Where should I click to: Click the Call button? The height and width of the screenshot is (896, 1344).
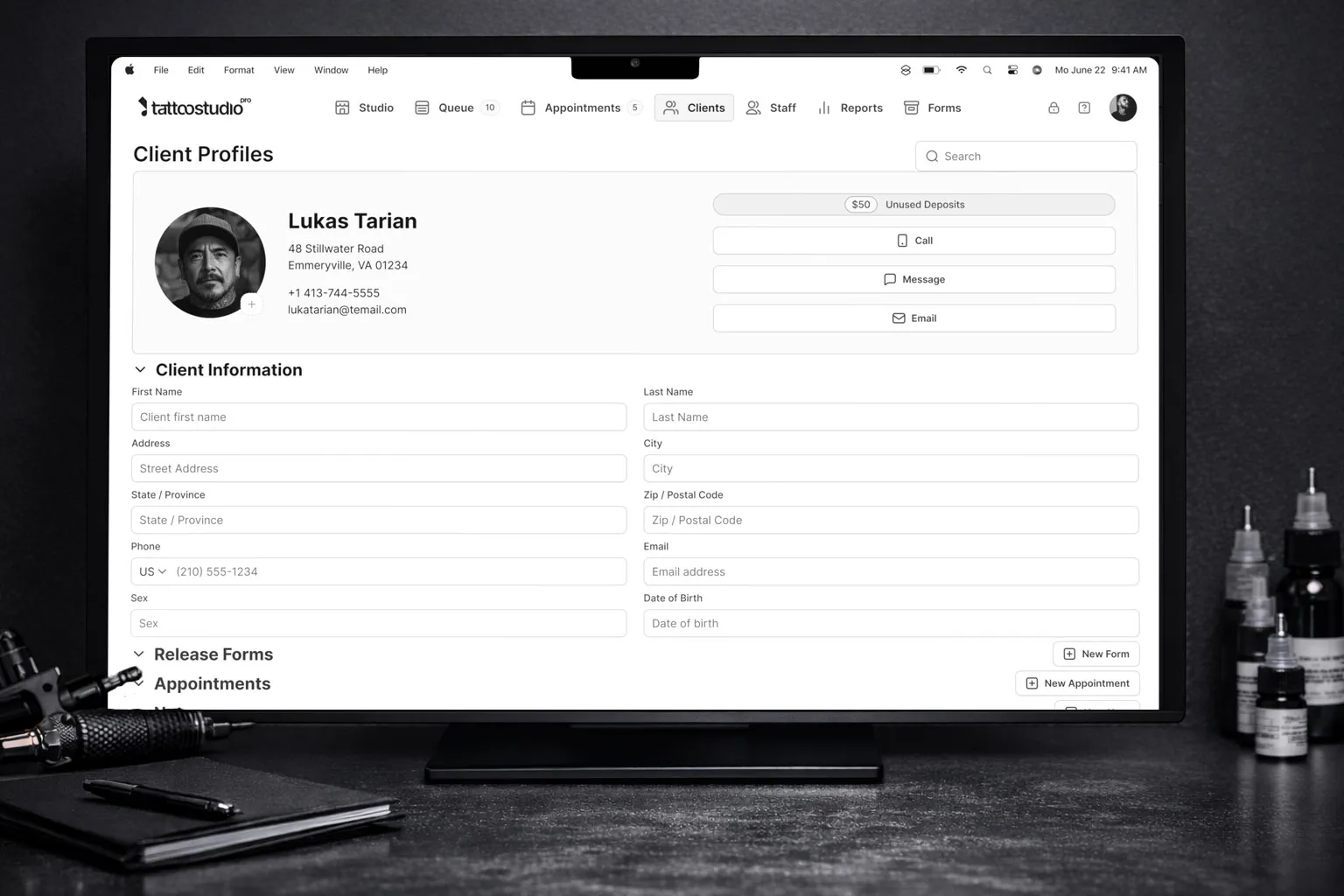pos(914,241)
